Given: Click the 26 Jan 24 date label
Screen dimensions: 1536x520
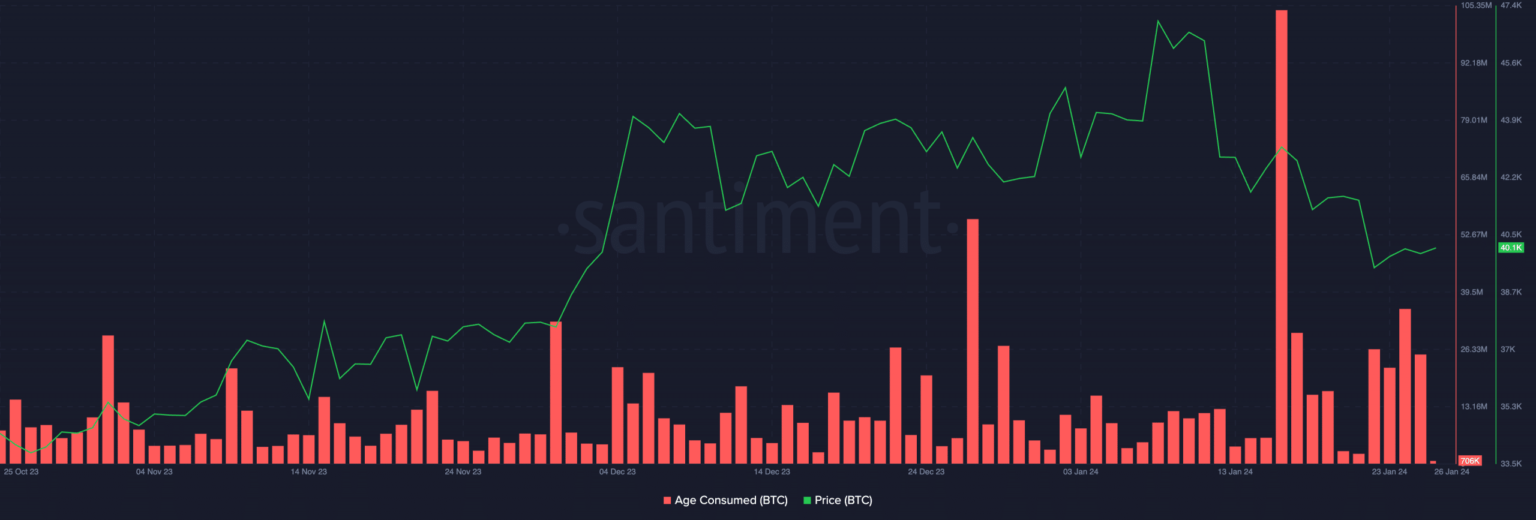Looking at the screenshot, I should (1452, 472).
